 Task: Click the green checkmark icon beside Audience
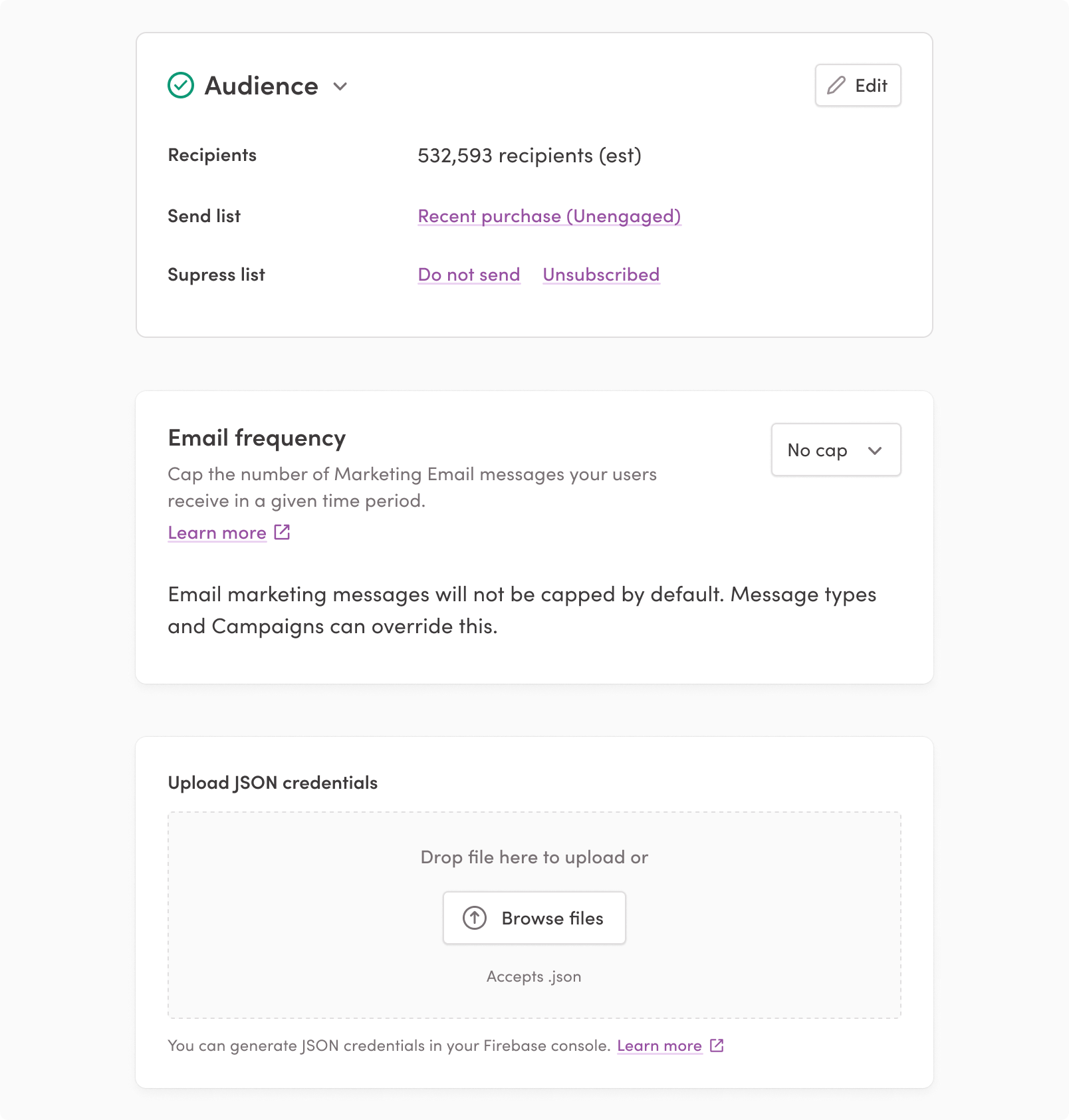[181, 86]
